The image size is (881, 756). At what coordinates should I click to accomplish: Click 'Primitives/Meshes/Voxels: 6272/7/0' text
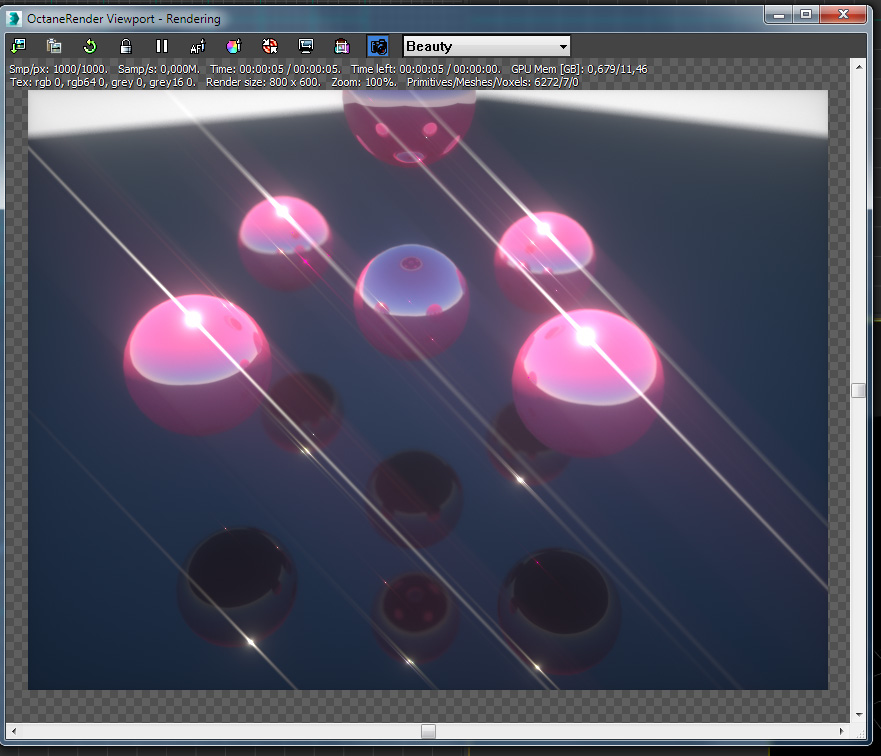pyautogui.click(x=492, y=82)
